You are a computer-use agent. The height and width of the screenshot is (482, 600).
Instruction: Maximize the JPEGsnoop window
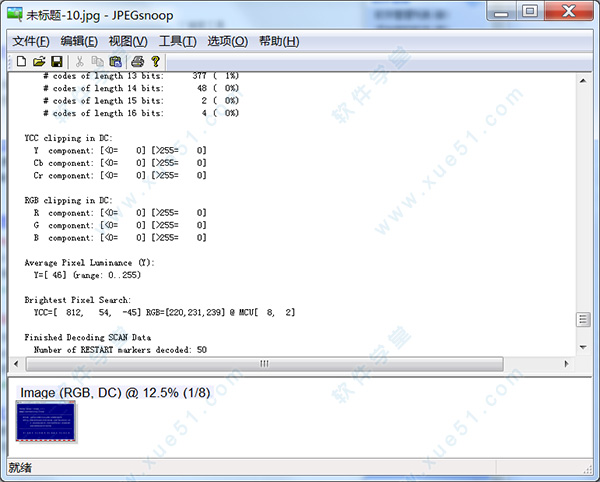530,11
